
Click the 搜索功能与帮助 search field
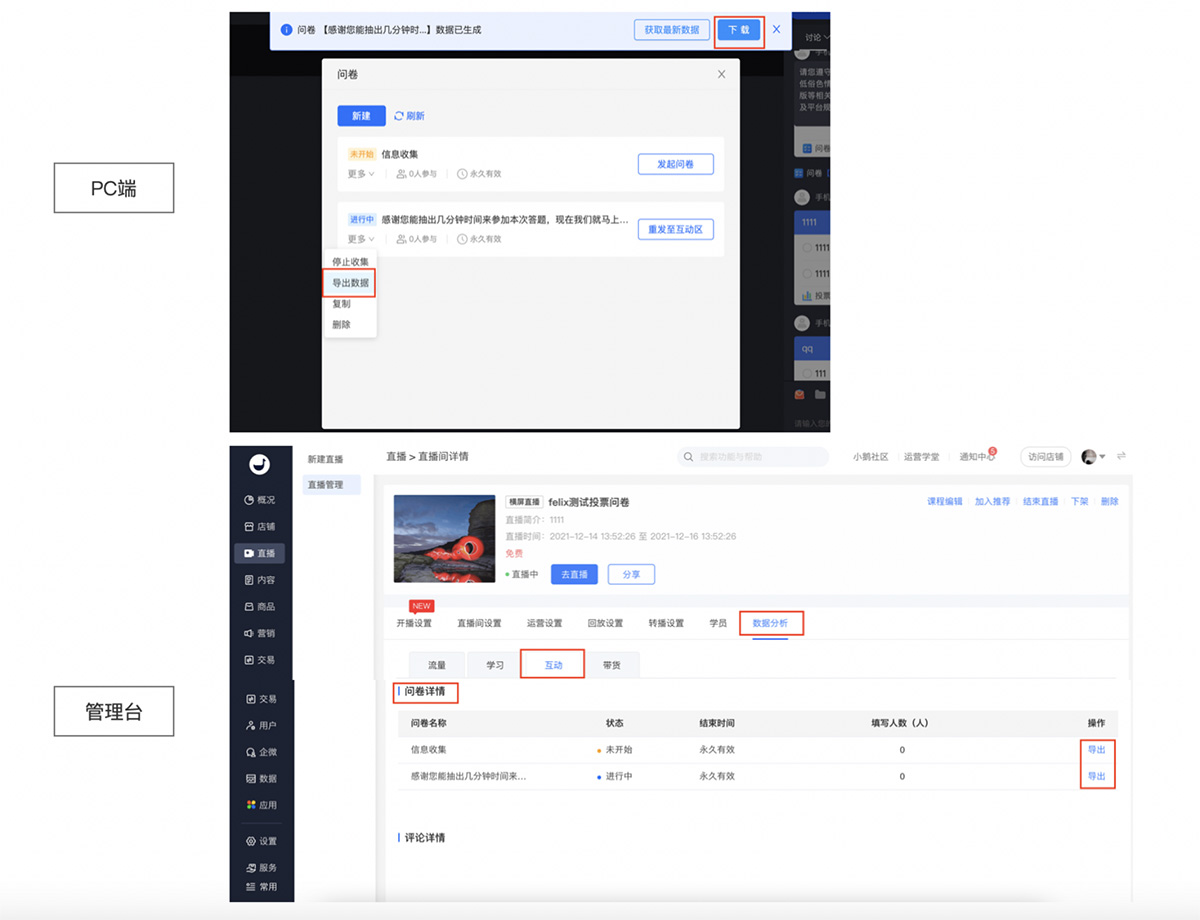click(x=755, y=457)
